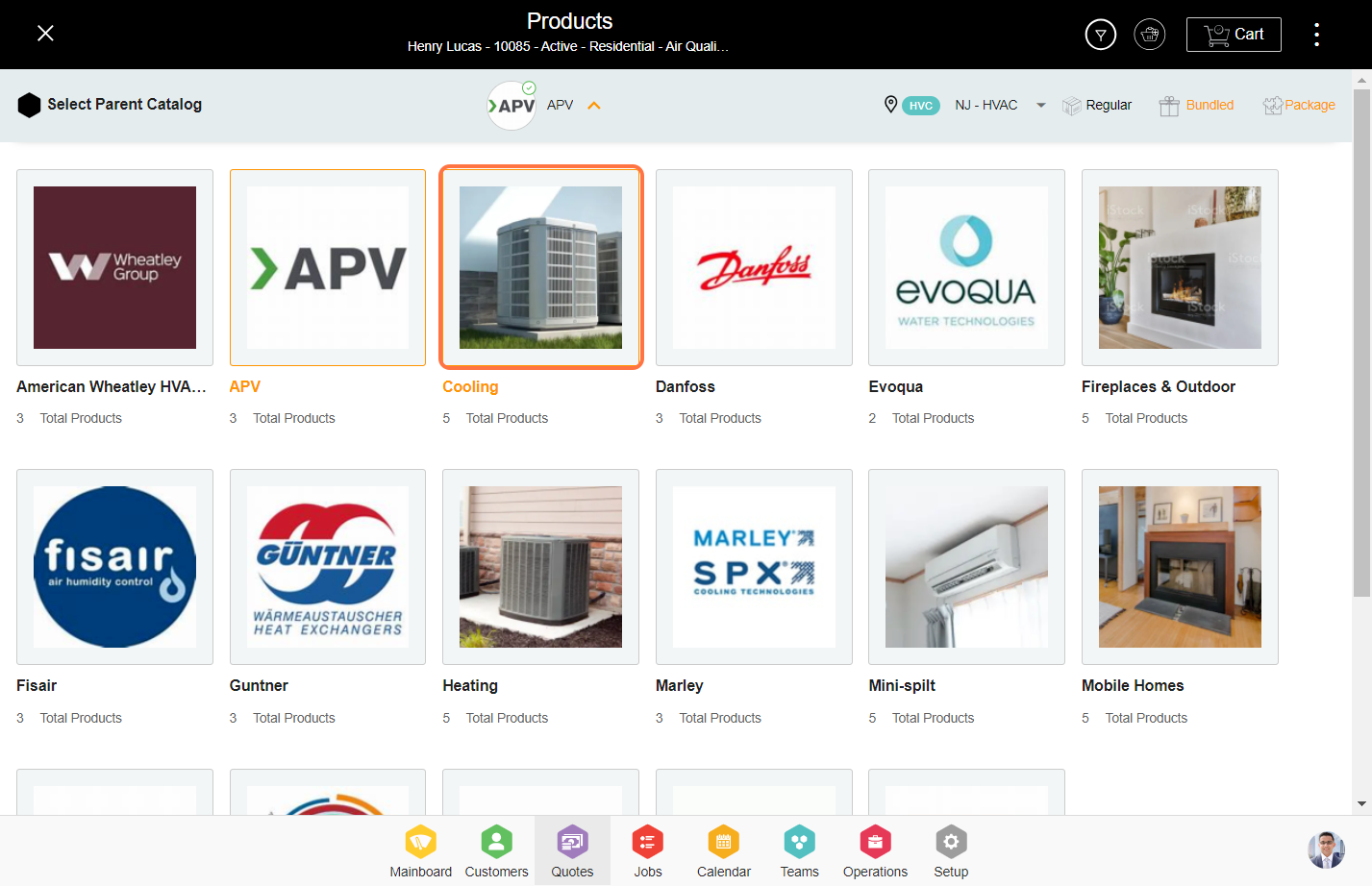Viewport: 1372px width, 886px height.
Task: Switch to Package products
Action: 1299,106
